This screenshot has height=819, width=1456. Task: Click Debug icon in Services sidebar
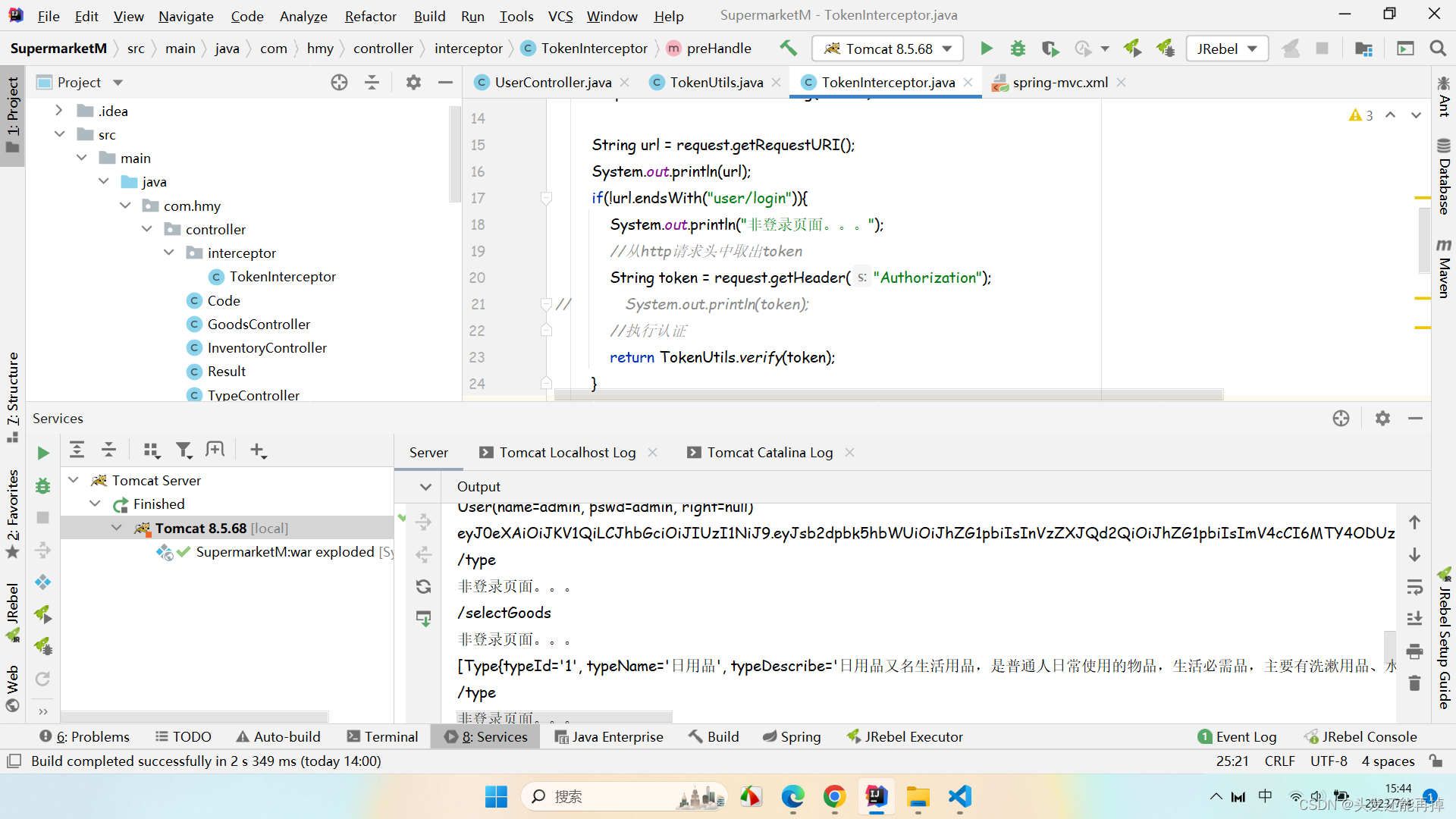point(42,485)
